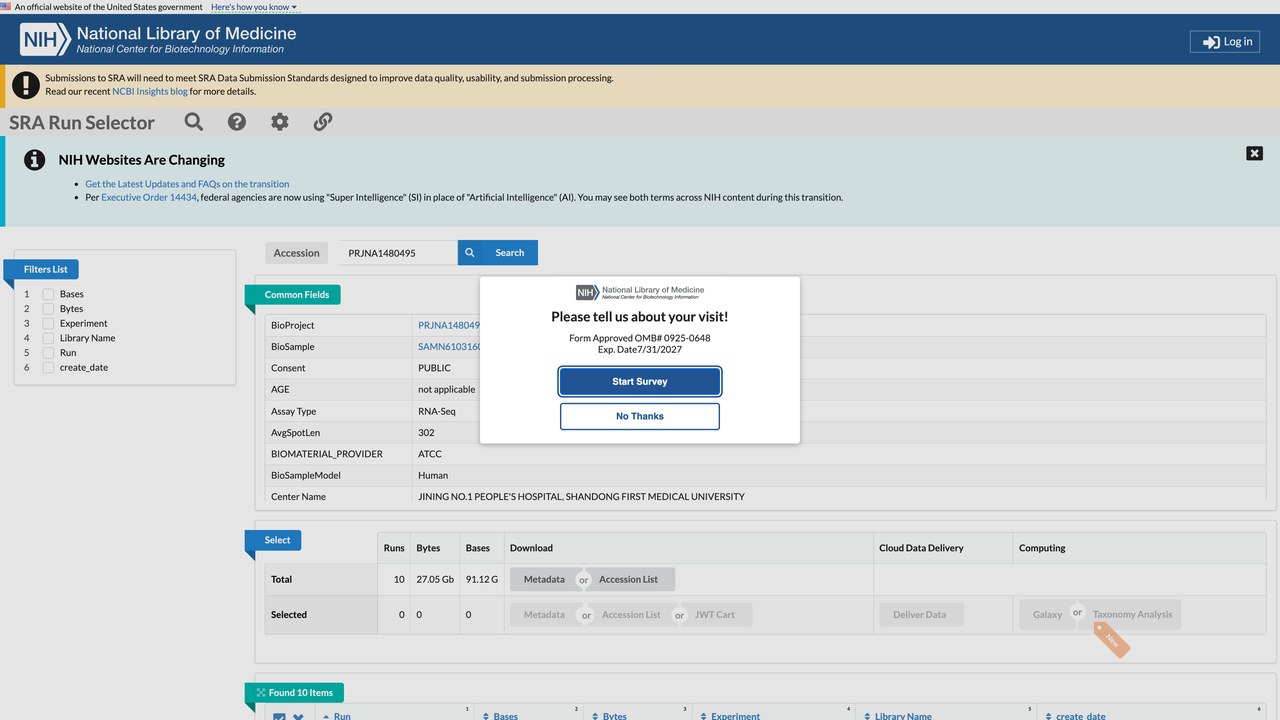The image size is (1280, 720).
Task: Download Metadata in the Total row
Action: [x=544, y=579]
